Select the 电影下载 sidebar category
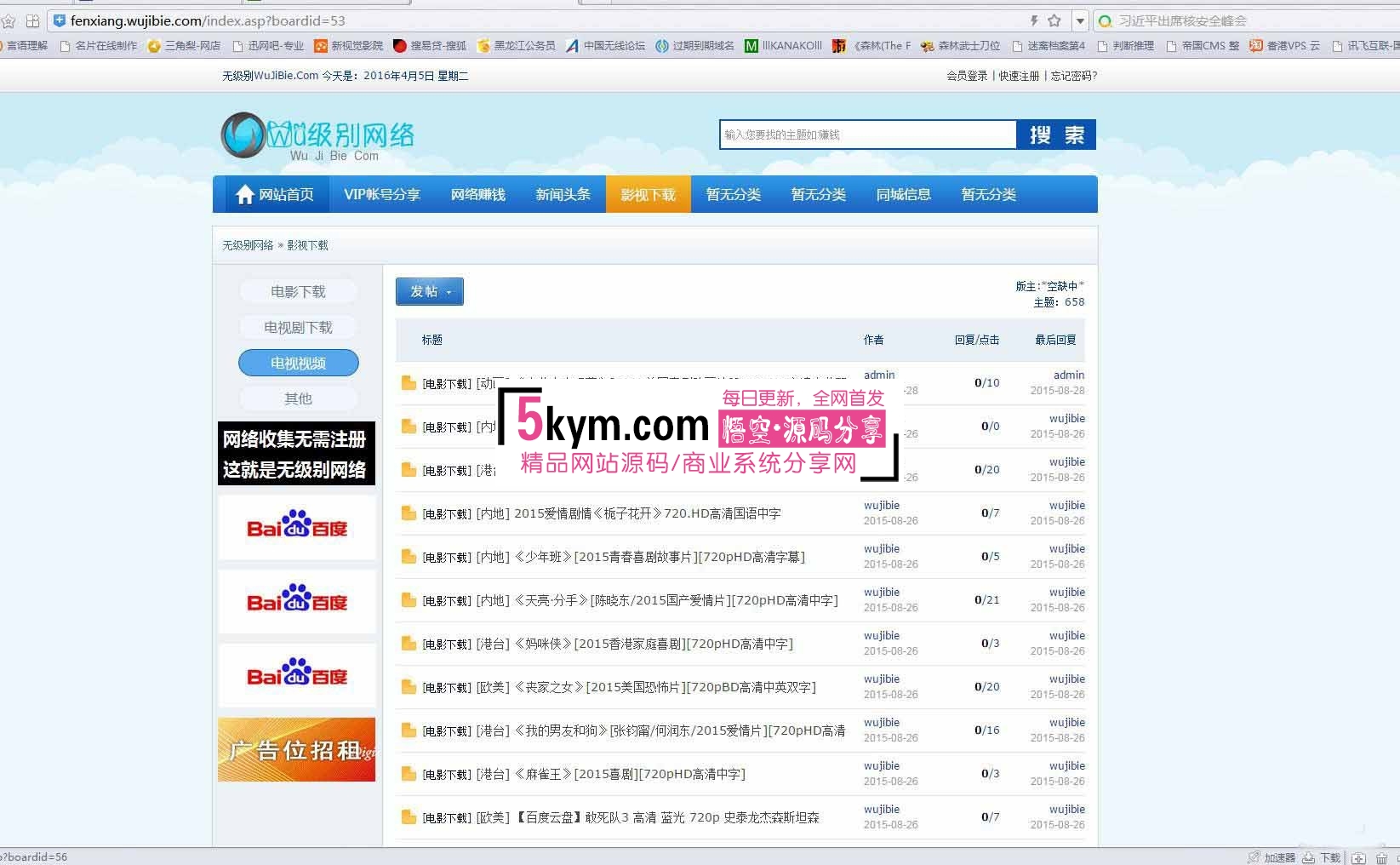 pos(298,292)
